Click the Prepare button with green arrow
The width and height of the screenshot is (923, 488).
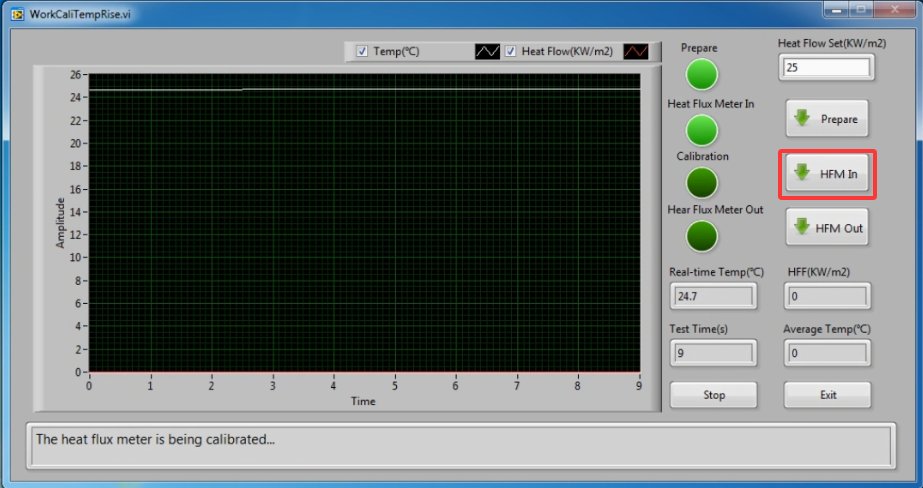click(826, 119)
